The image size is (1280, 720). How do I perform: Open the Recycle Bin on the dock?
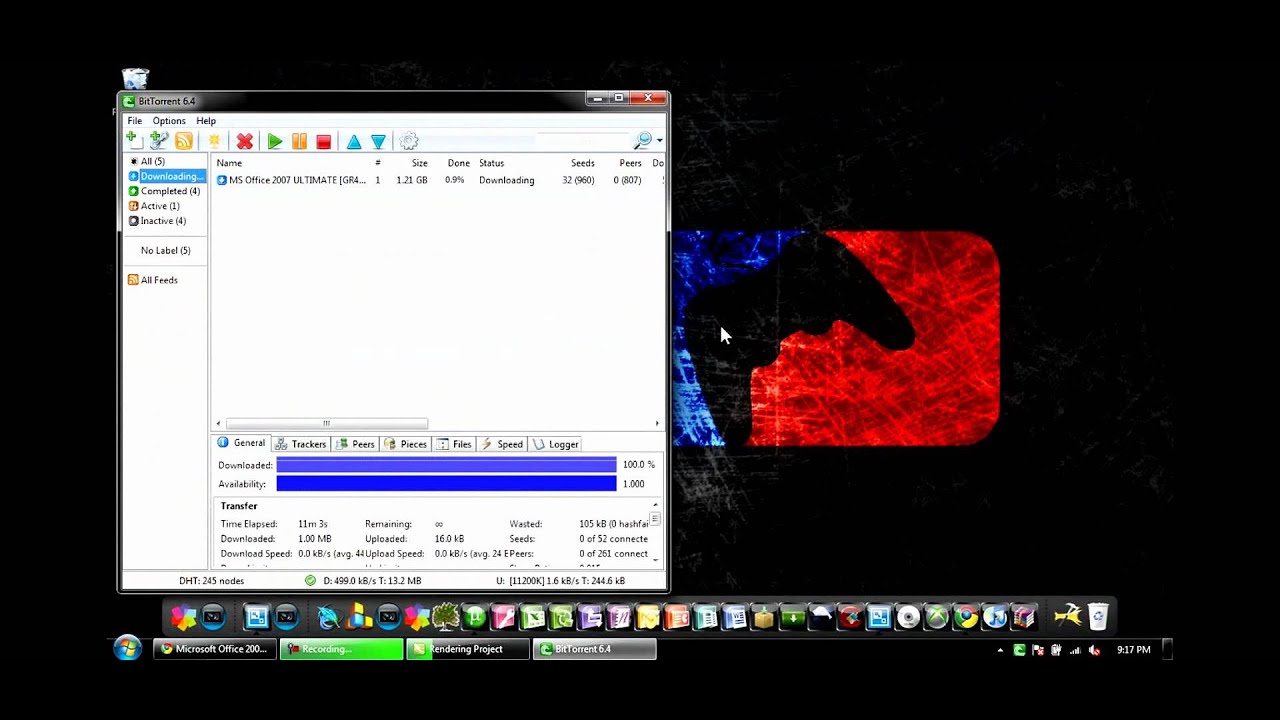tap(1098, 617)
